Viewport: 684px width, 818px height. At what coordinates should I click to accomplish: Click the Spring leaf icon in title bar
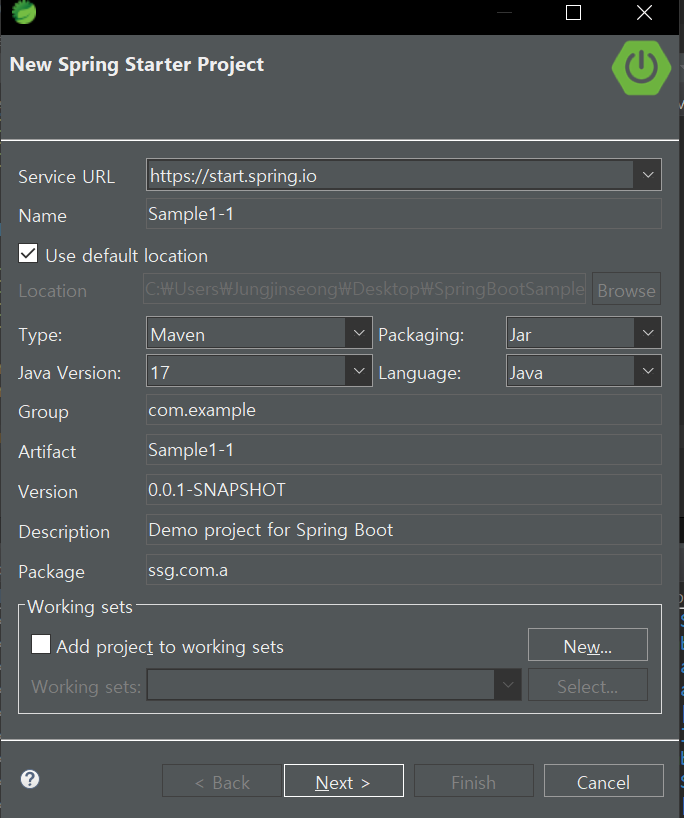24,12
